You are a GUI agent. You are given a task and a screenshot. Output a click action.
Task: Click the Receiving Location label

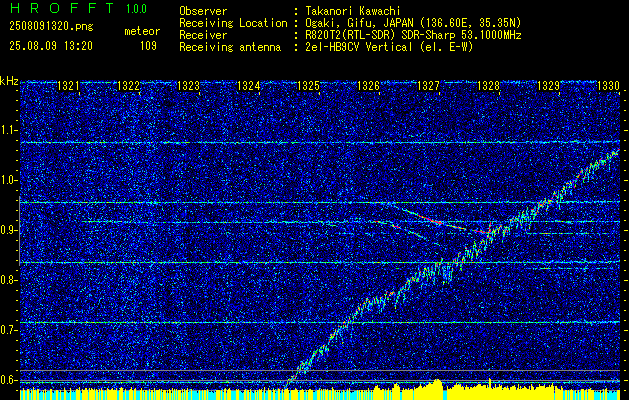pos(233,23)
